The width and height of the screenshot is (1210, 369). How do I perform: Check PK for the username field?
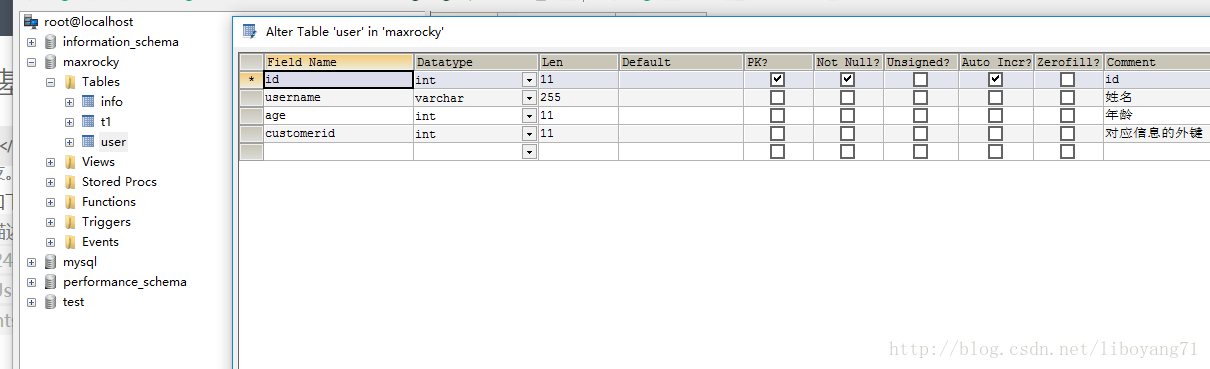pos(778,97)
